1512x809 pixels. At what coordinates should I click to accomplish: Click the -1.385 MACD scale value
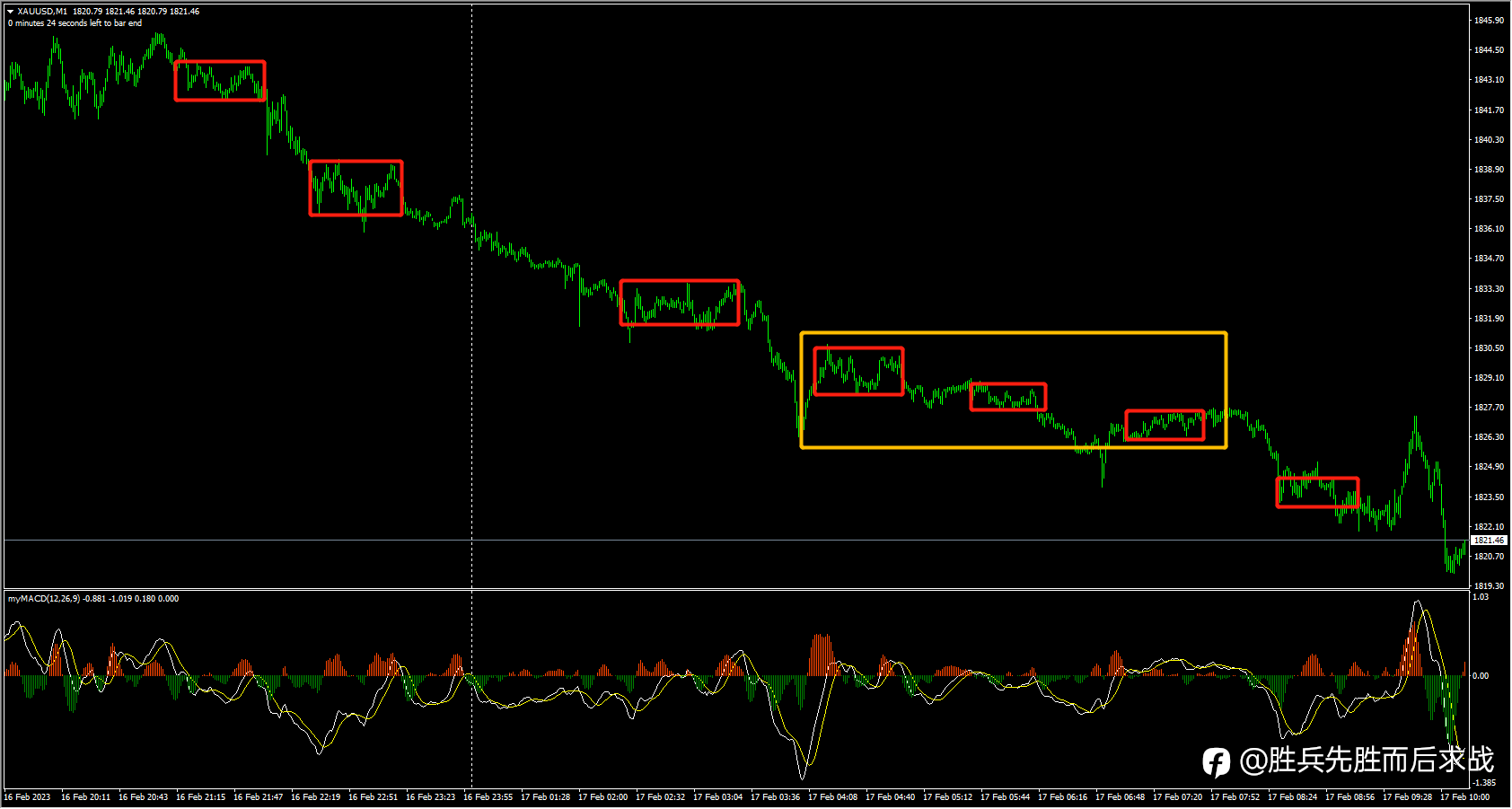point(1484,783)
